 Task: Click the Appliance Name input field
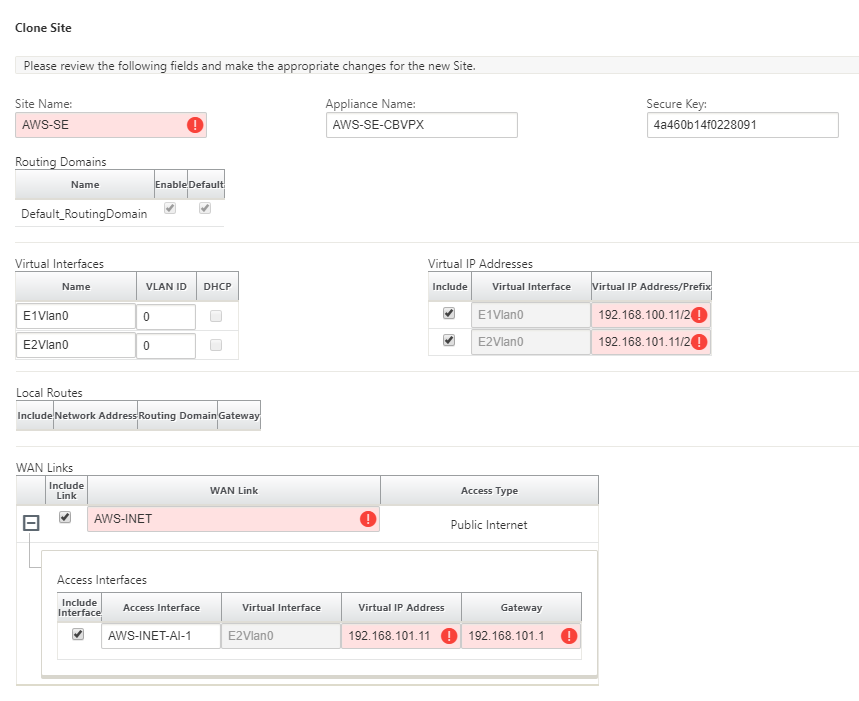click(422, 125)
